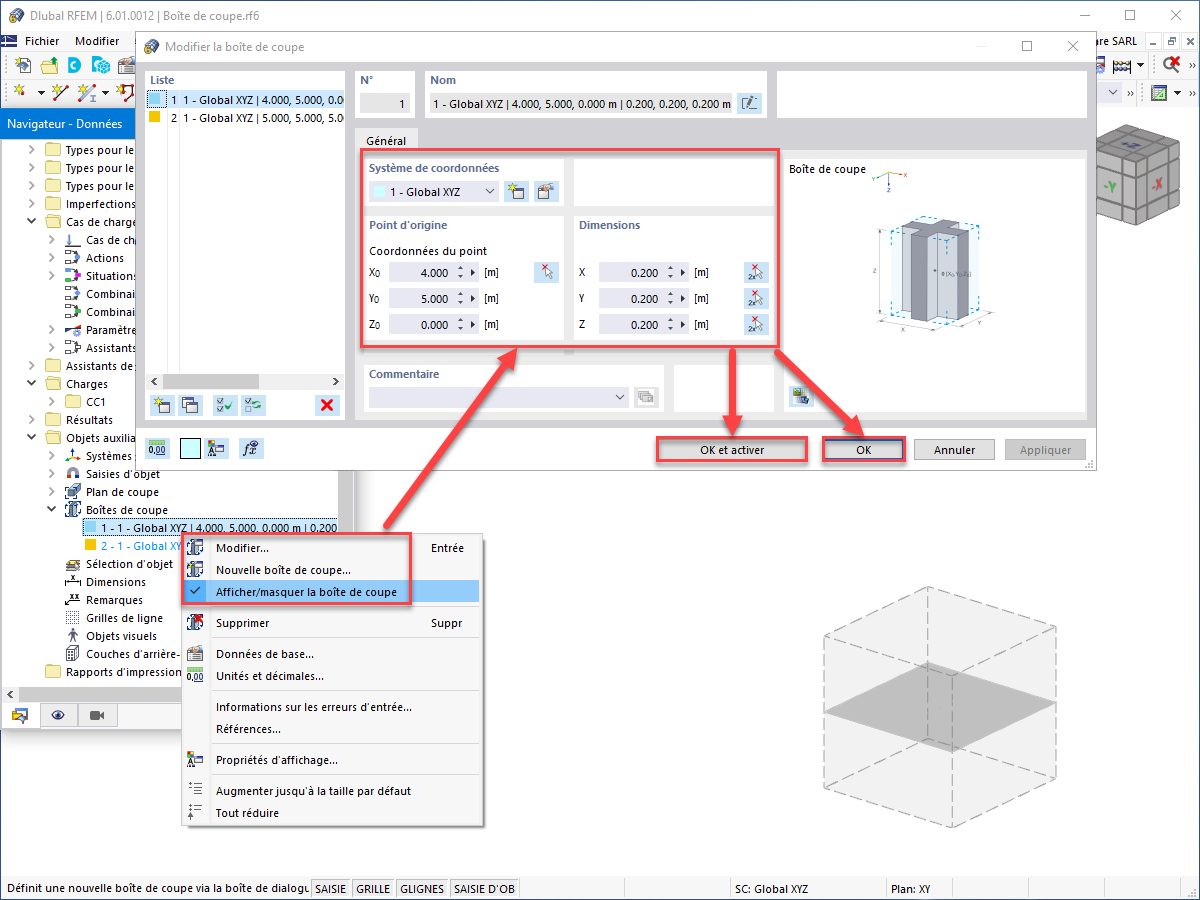Click the view cube in the workspace
This screenshot has width=1200, height=900.
1138,176
